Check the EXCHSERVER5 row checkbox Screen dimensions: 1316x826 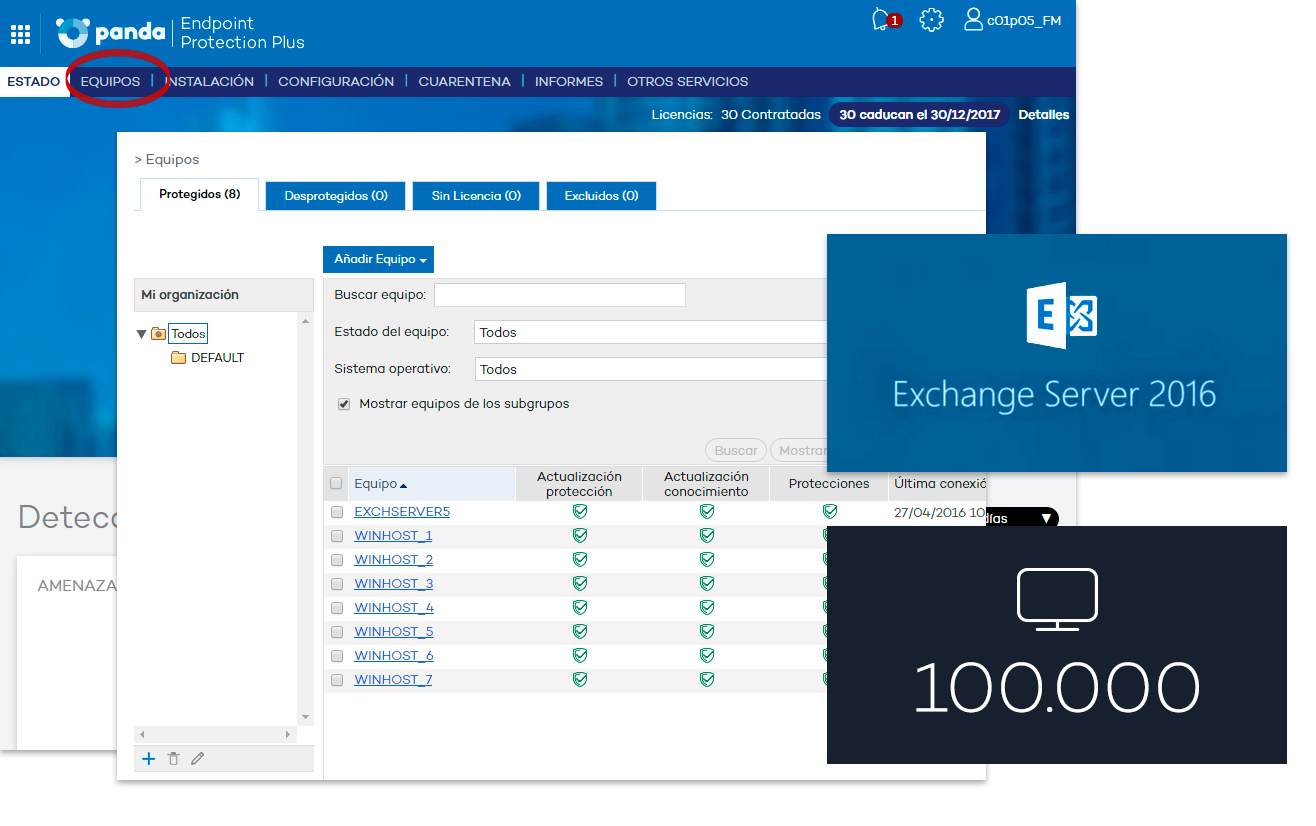[336, 512]
